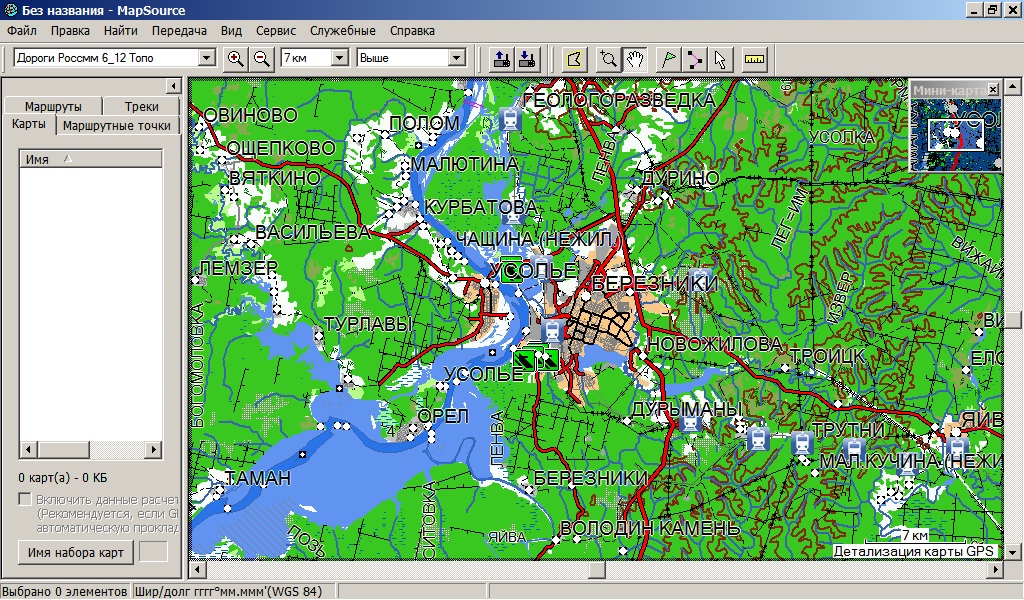Open the Выше detail level dropdown

click(457, 58)
